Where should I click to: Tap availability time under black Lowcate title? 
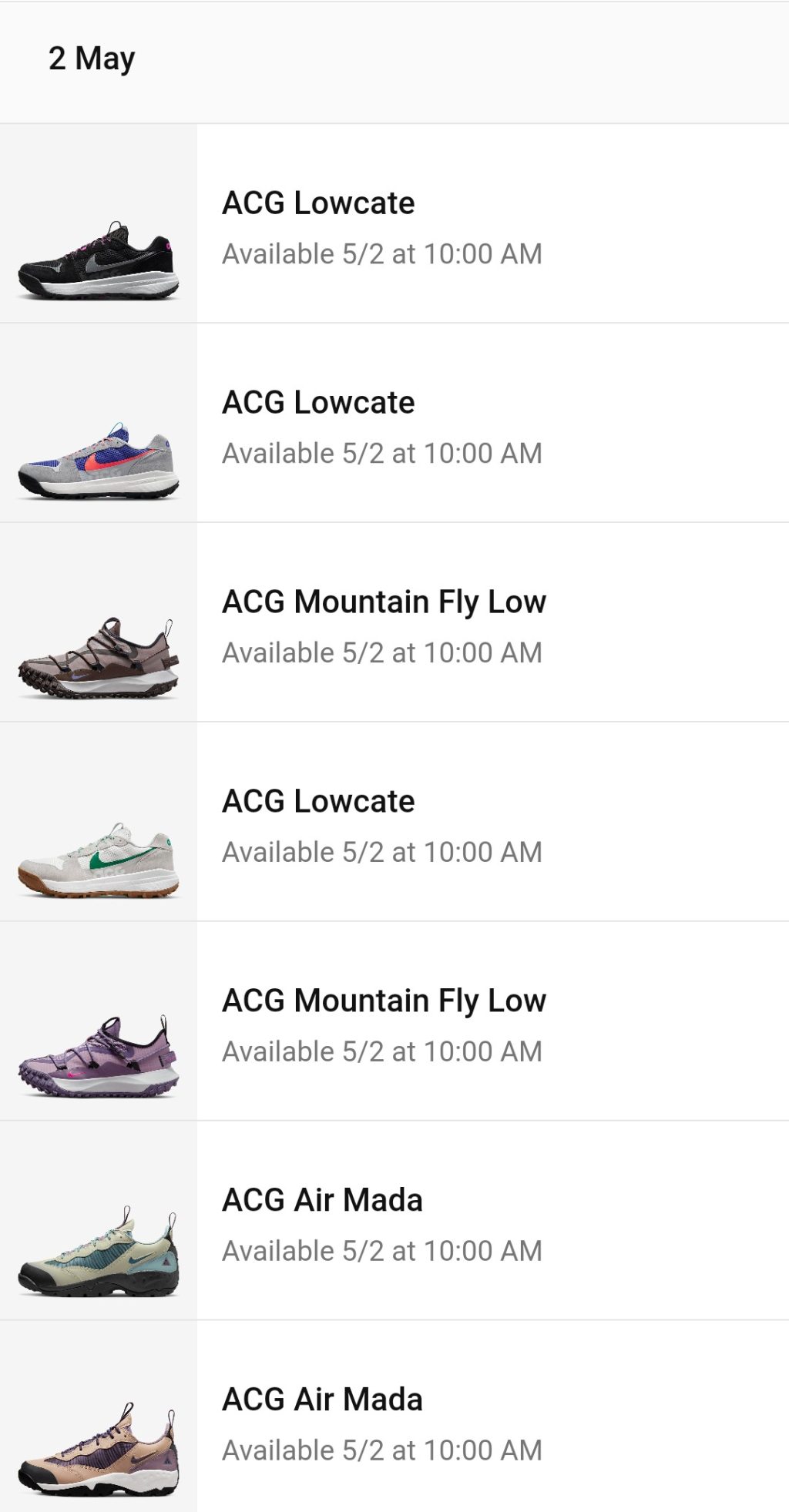pos(382,254)
